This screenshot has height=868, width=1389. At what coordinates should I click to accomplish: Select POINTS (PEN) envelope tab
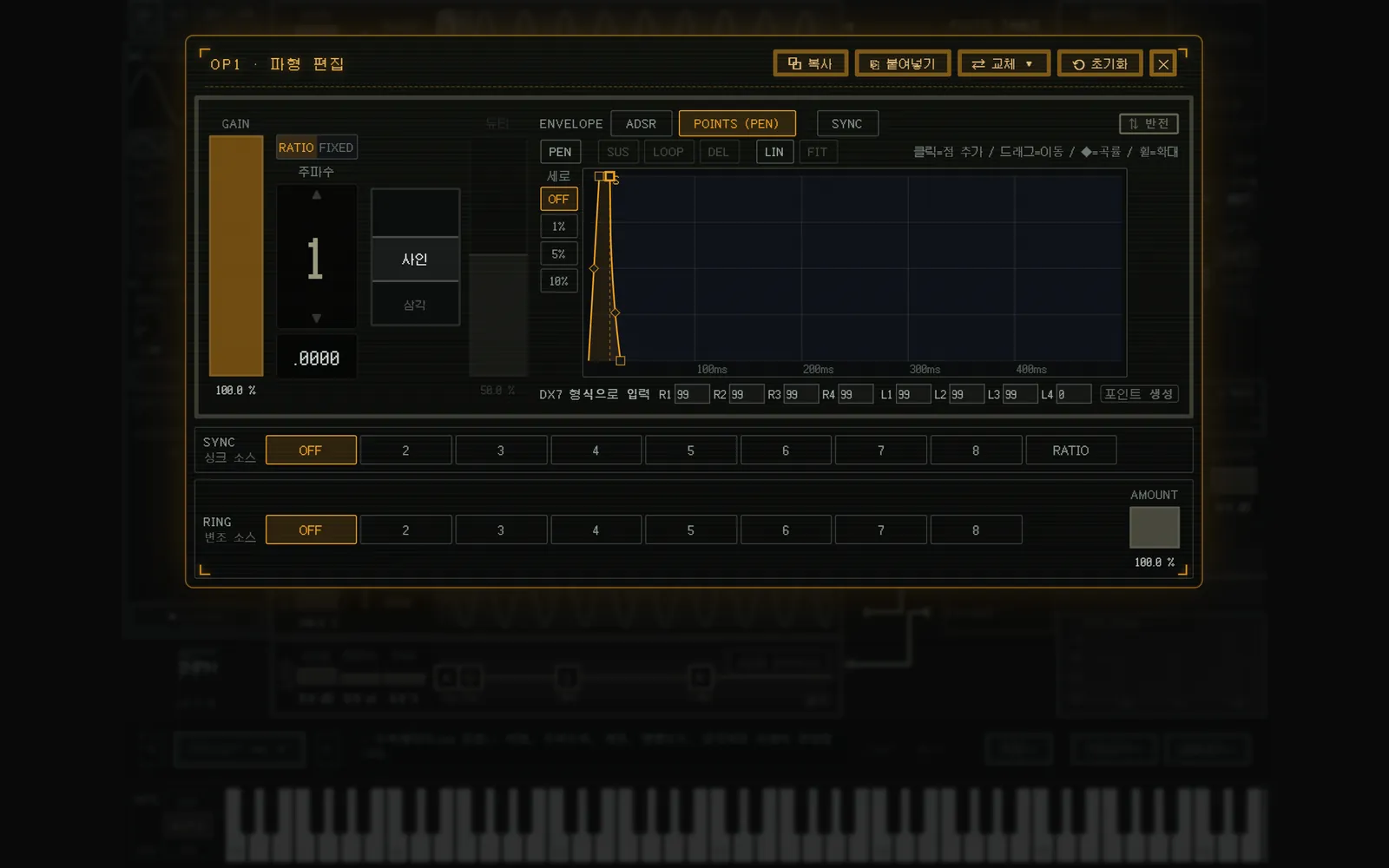[736, 123]
